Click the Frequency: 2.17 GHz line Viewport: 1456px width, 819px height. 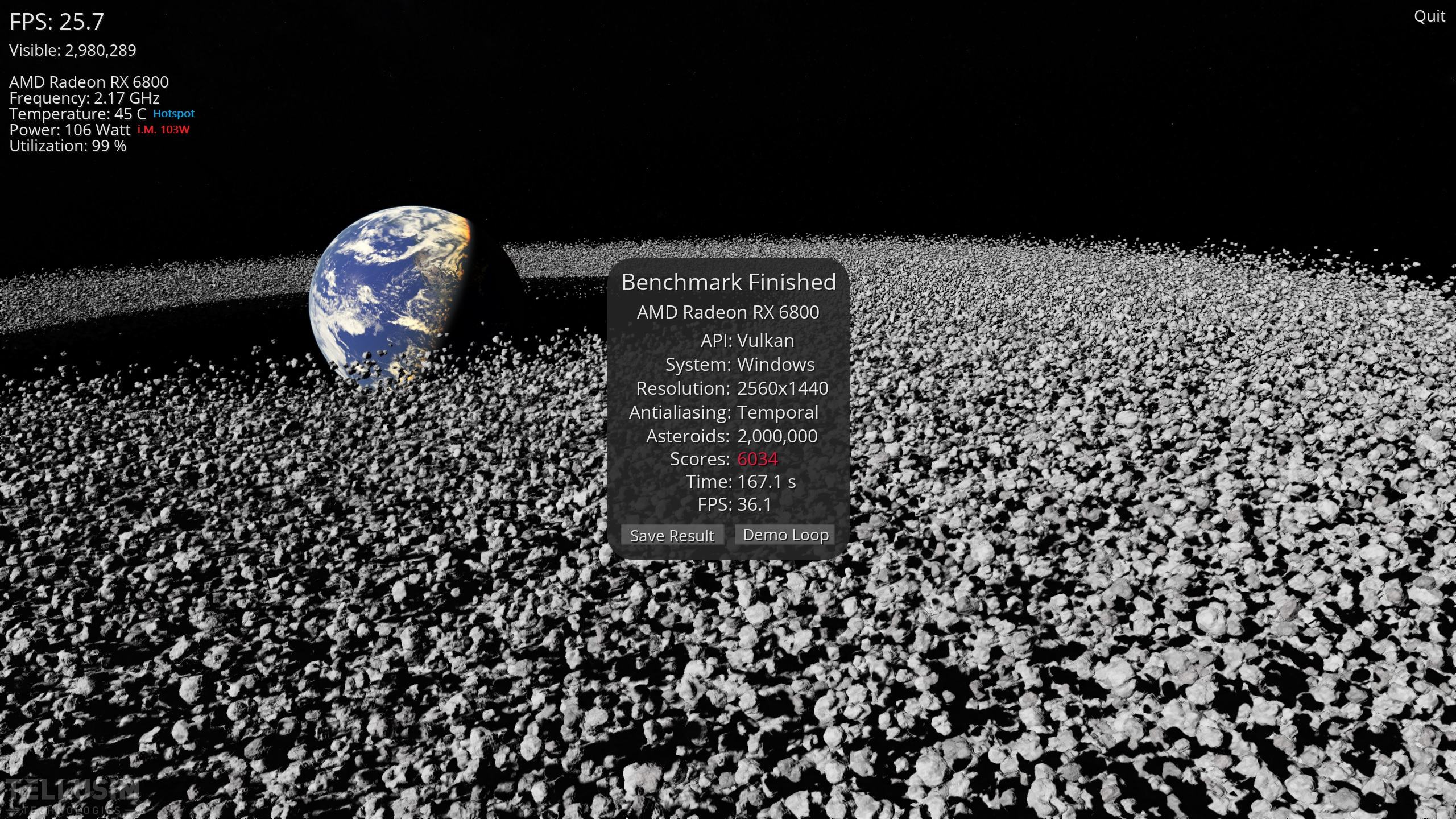[84, 98]
